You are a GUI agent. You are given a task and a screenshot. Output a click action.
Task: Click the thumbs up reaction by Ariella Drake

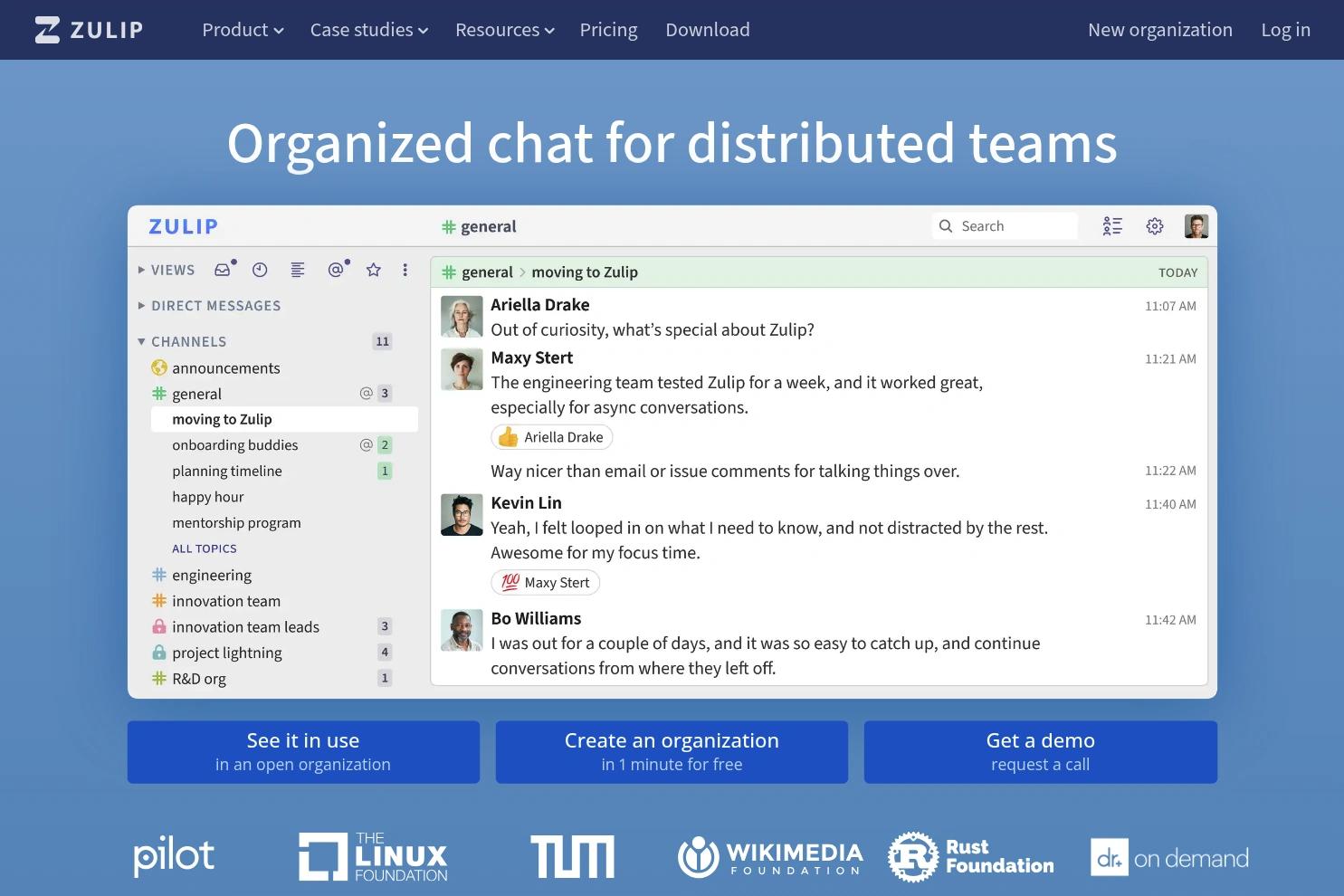[x=552, y=437]
